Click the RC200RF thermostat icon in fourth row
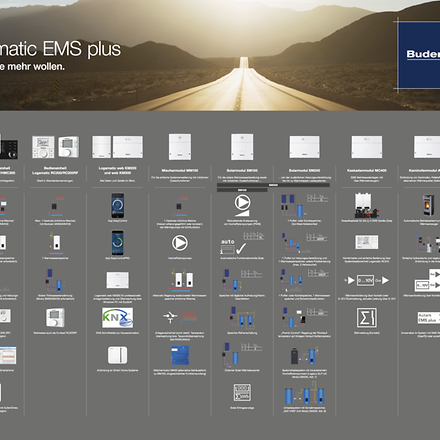 point(55,317)
